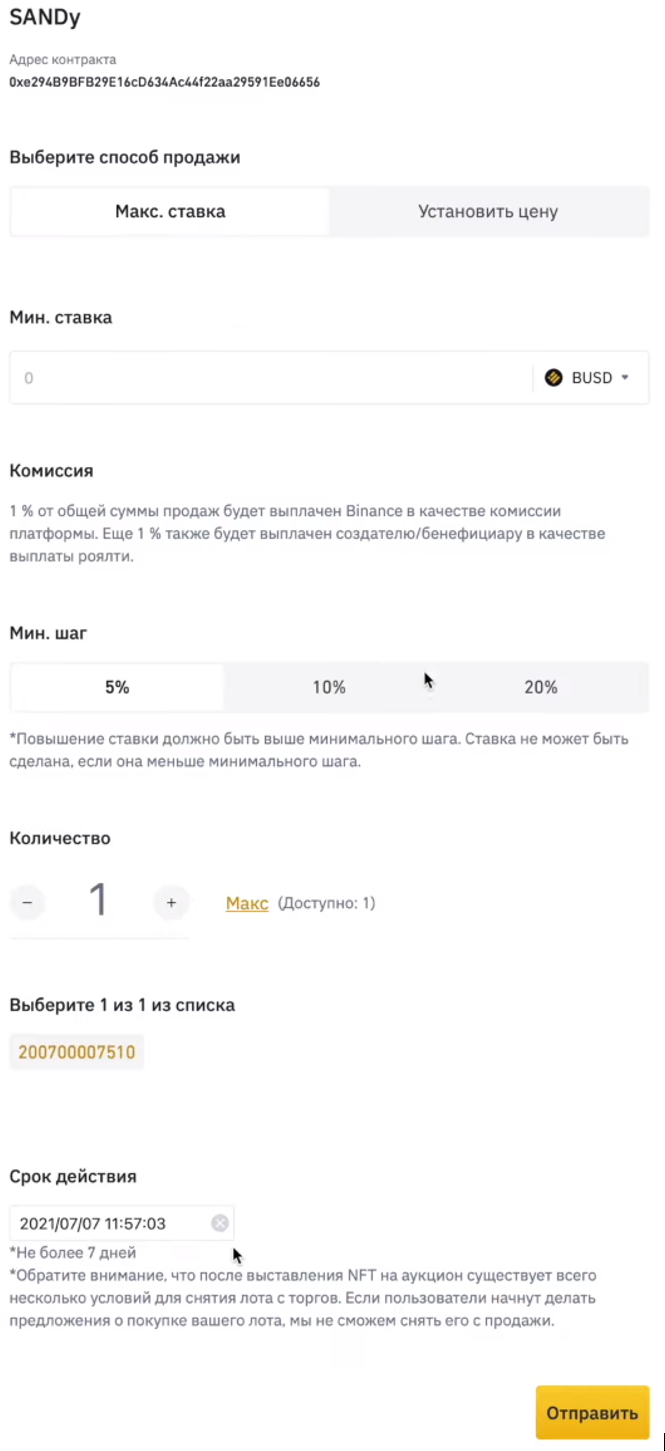Image resolution: width=665 pixels, height=1451 pixels.
Task: Select token ID 200700007510 from list
Action: tap(77, 1052)
